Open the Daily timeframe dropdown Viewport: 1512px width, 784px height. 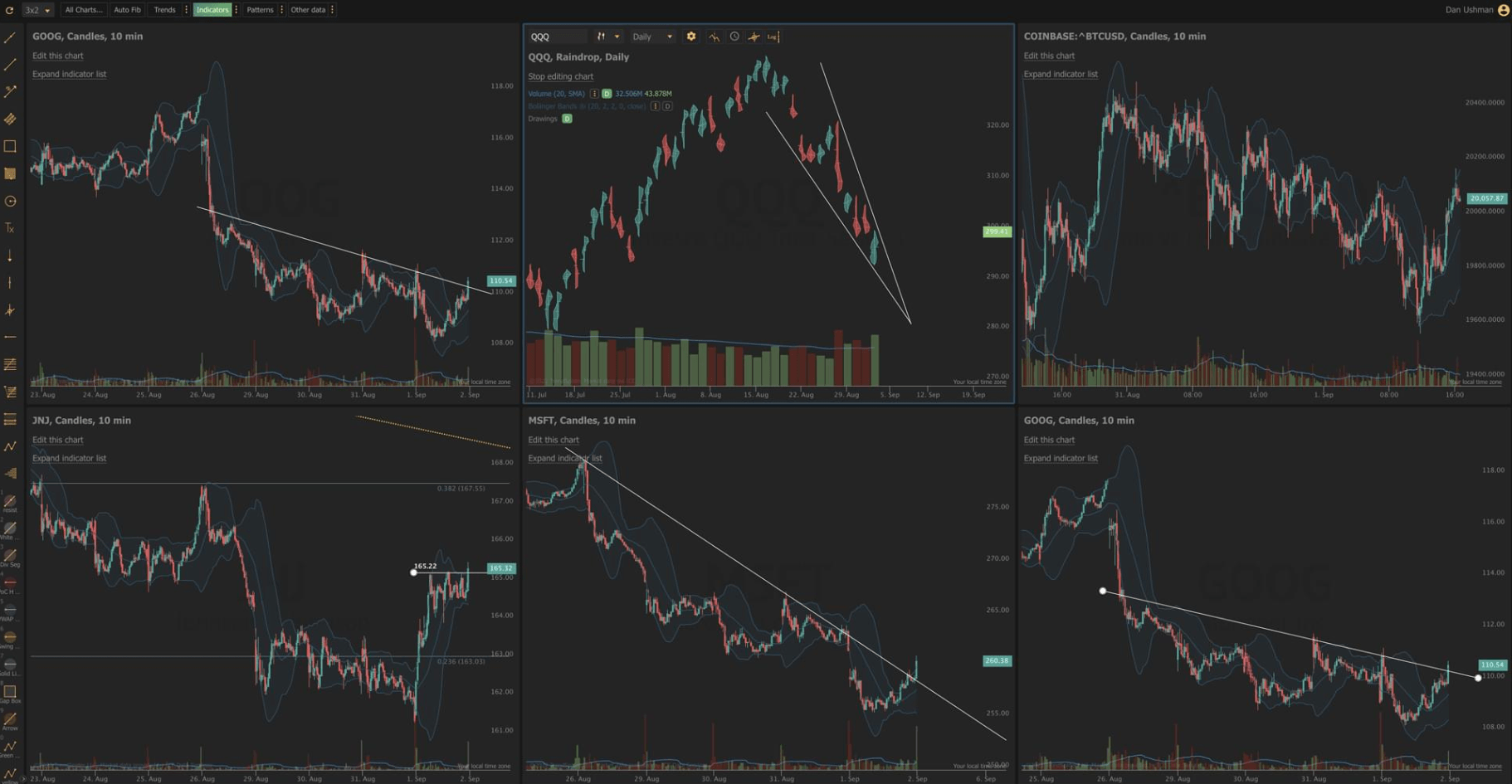click(x=652, y=37)
